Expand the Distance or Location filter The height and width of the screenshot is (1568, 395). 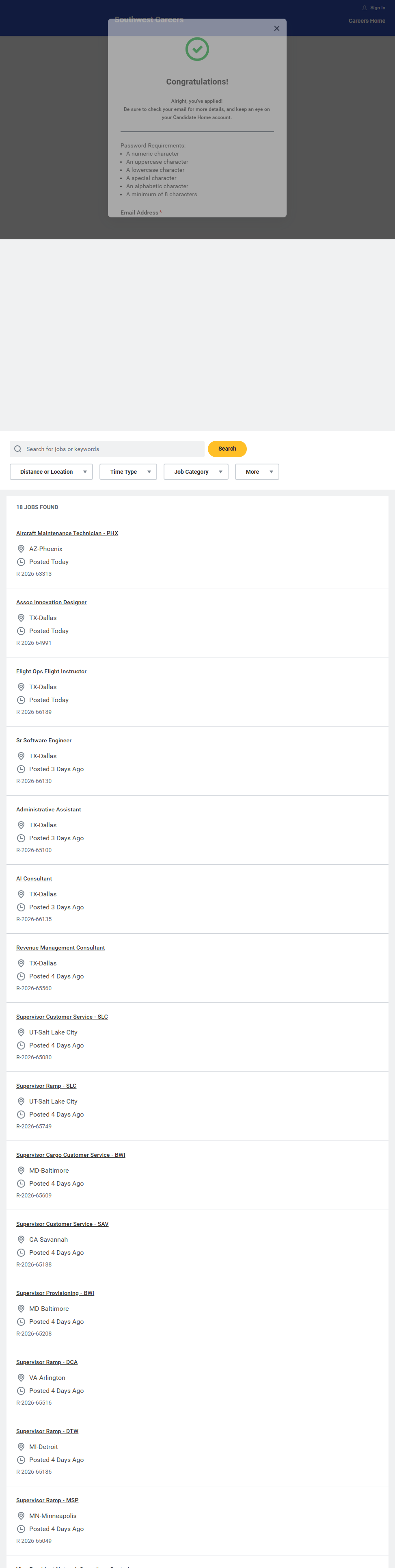51,472
